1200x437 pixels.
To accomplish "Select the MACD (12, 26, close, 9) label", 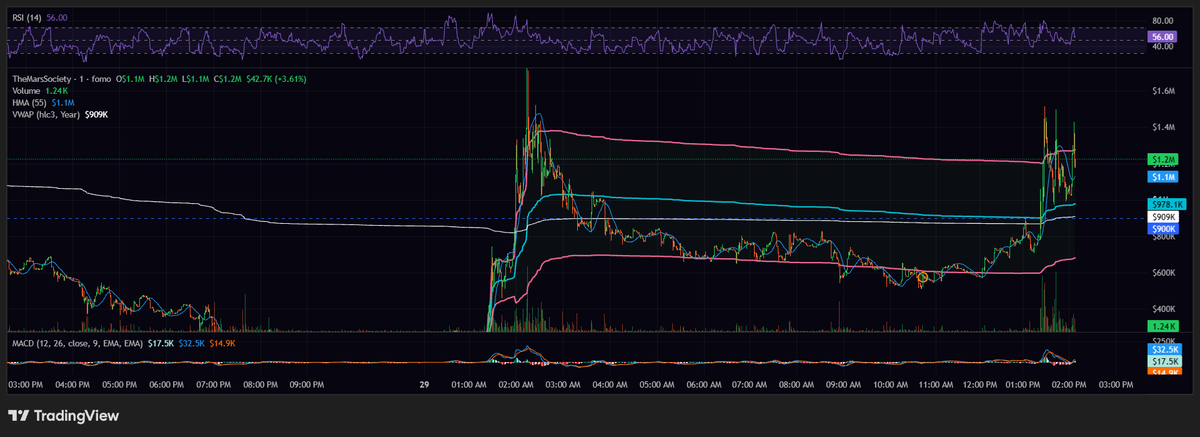I will pyautogui.click(x=77, y=343).
